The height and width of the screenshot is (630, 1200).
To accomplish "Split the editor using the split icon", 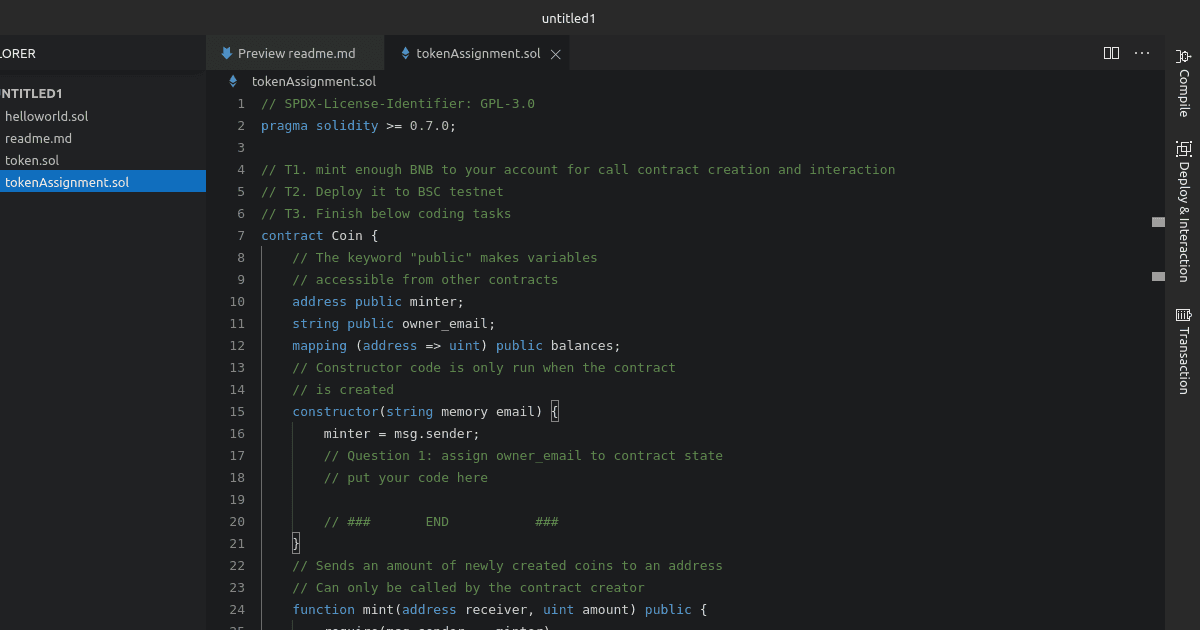I will click(x=1111, y=54).
